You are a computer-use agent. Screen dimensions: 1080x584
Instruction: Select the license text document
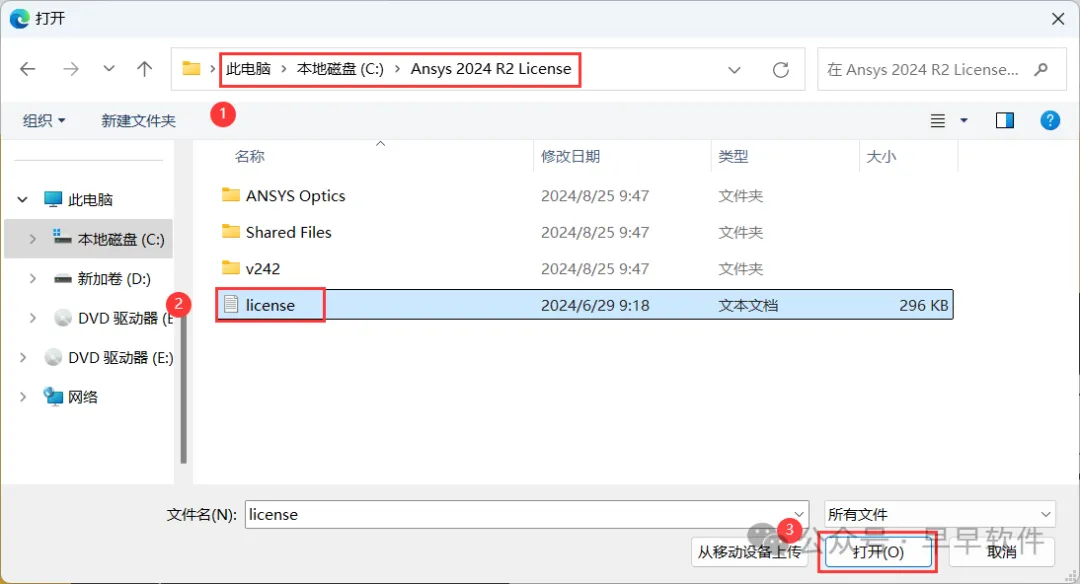pos(585,305)
